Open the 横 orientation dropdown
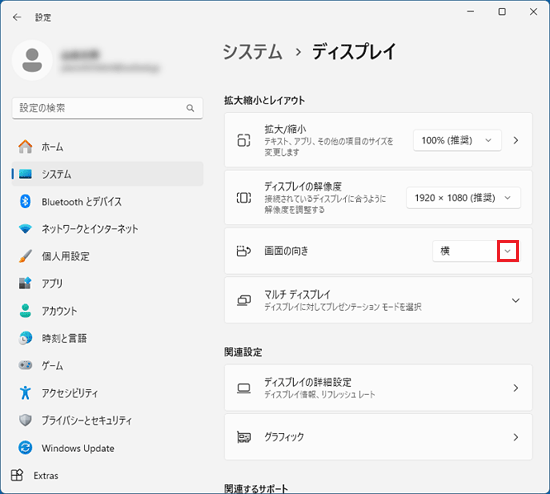Image resolution: width=550 pixels, height=494 pixels. [476, 251]
